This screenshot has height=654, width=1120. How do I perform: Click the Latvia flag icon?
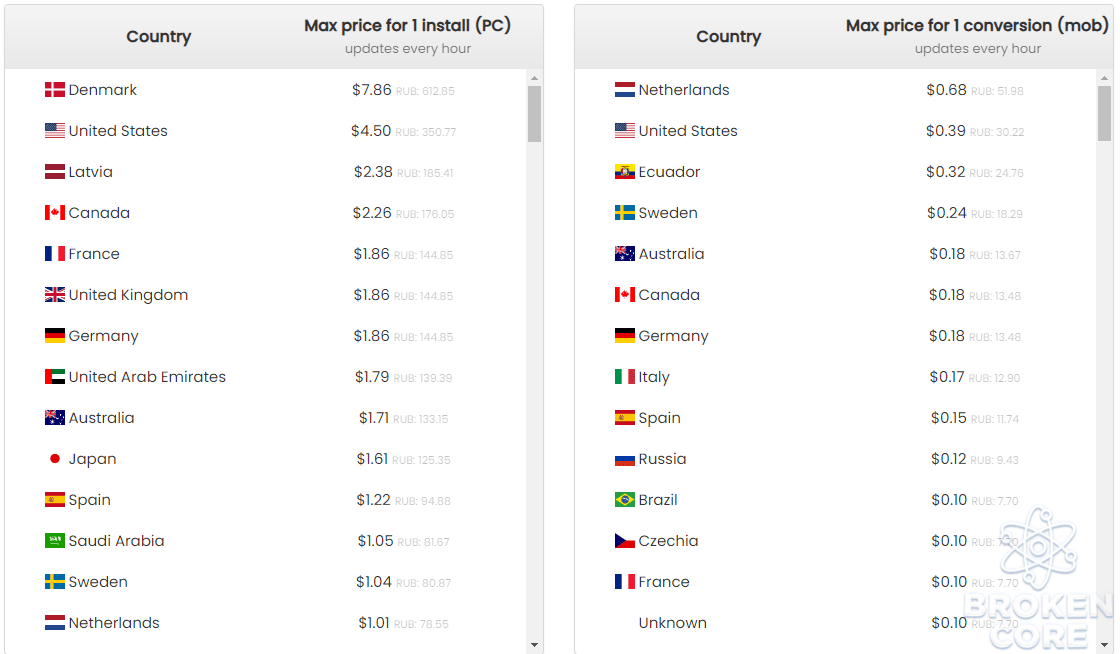point(54,172)
